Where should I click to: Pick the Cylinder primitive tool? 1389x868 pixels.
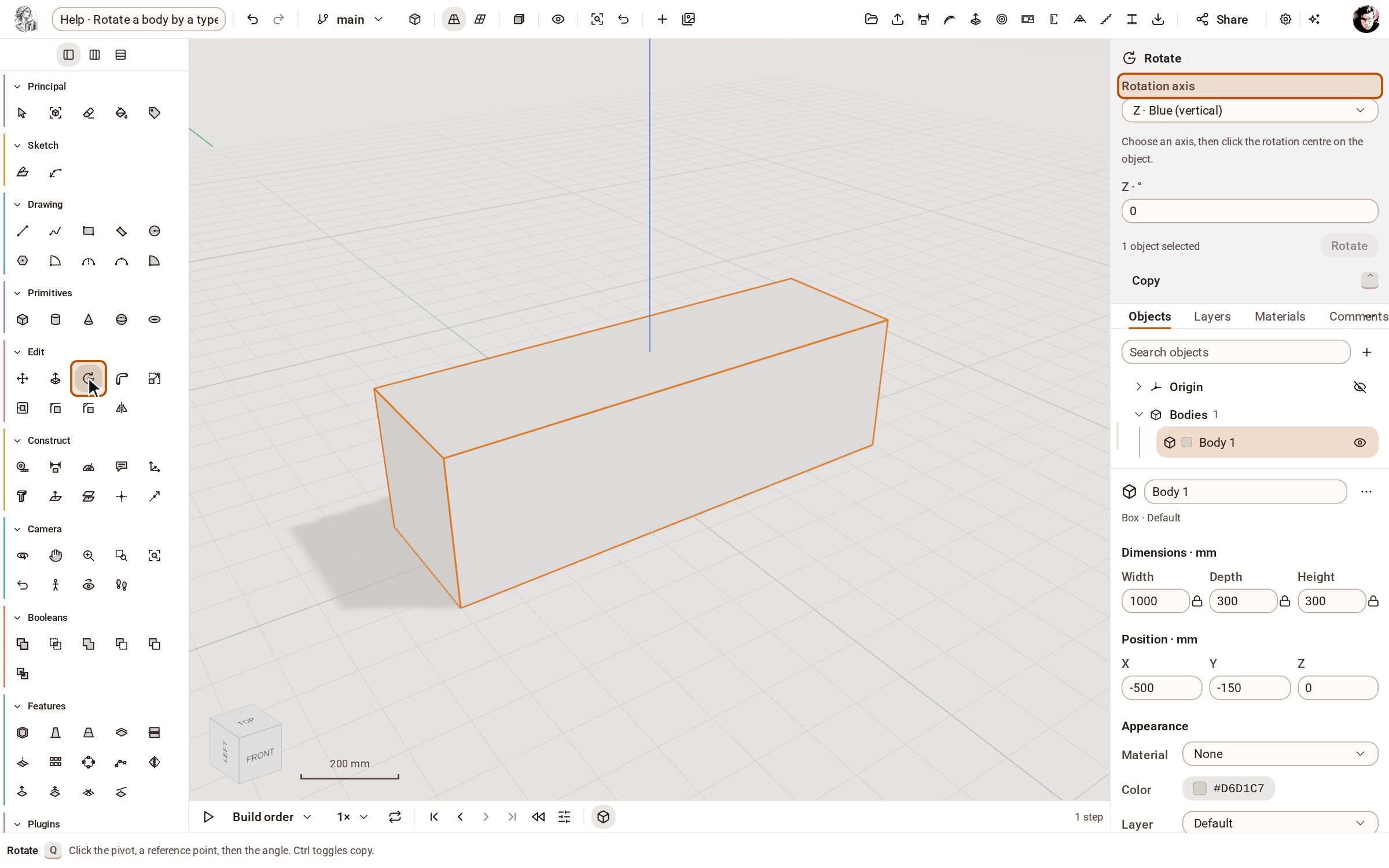pyautogui.click(x=56, y=319)
